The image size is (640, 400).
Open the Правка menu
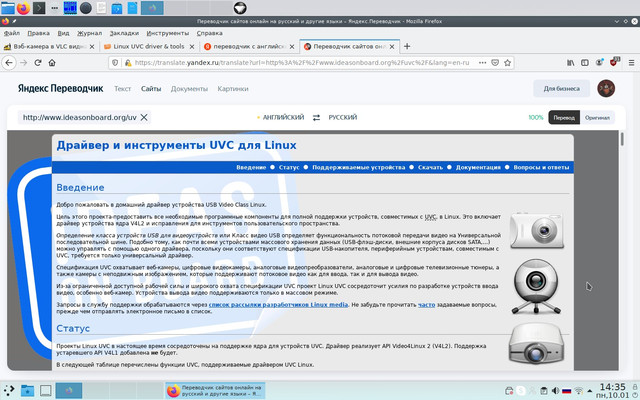(38, 33)
